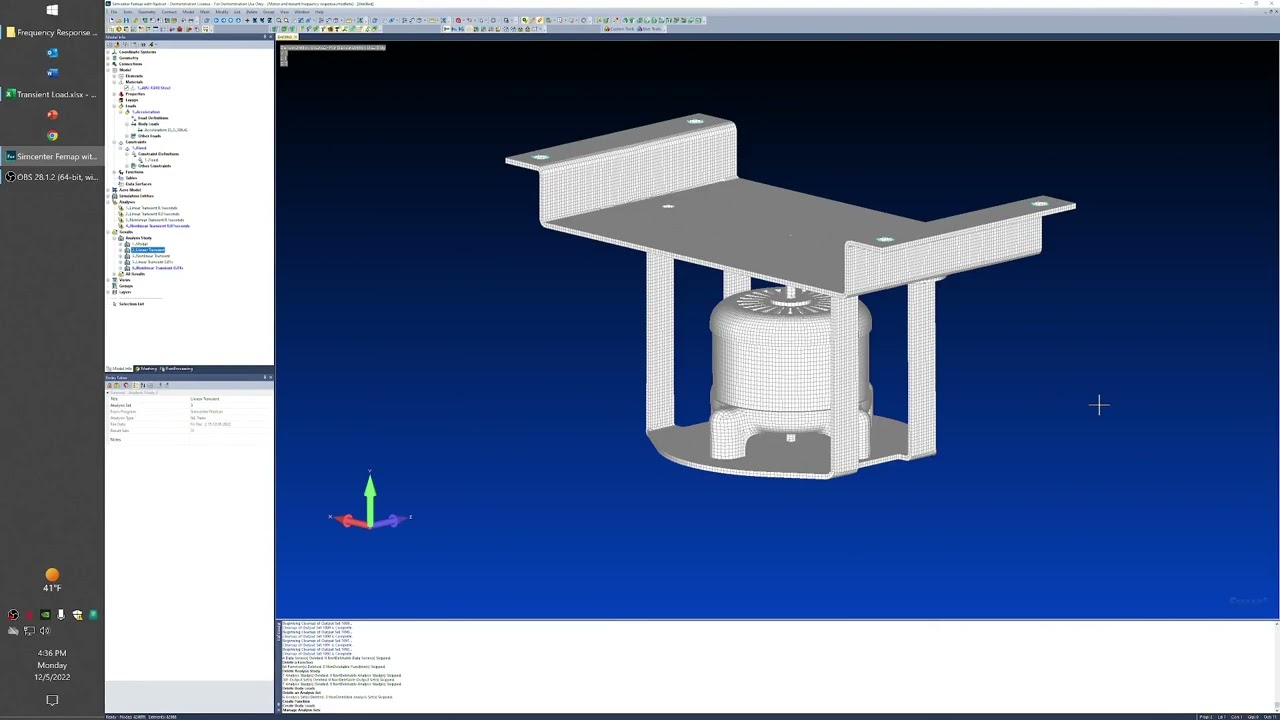Select Load Definitions in the tree
This screenshot has height=720, width=1280.
pyautogui.click(x=153, y=118)
